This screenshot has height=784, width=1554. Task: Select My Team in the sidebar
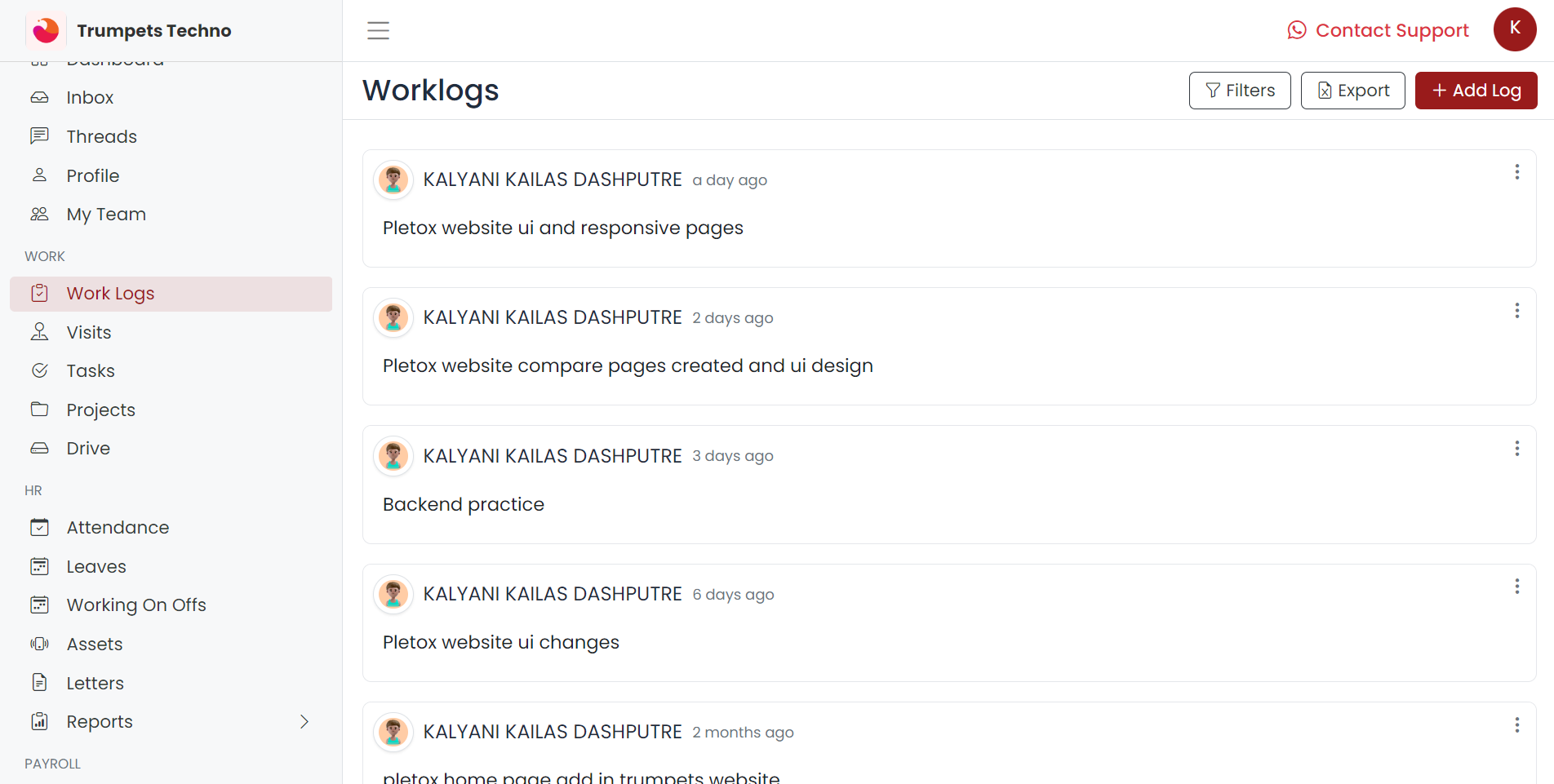pos(106,215)
